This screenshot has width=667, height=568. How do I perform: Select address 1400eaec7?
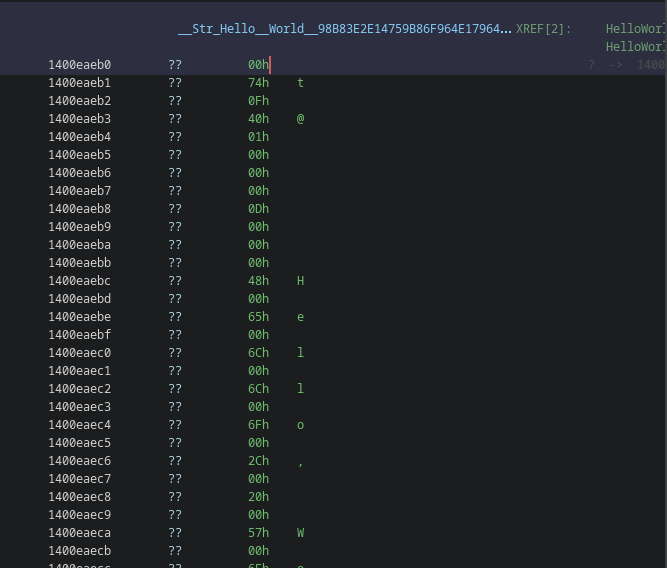tap(80, 479)
